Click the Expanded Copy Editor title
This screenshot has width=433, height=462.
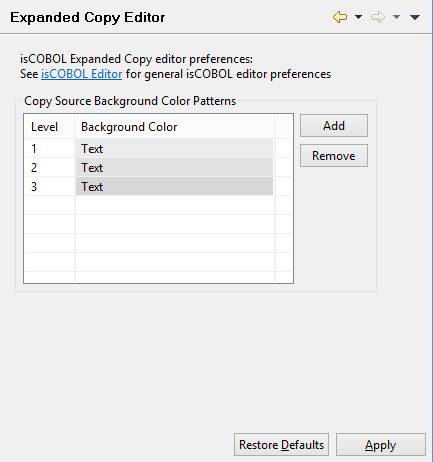point(88,17)
